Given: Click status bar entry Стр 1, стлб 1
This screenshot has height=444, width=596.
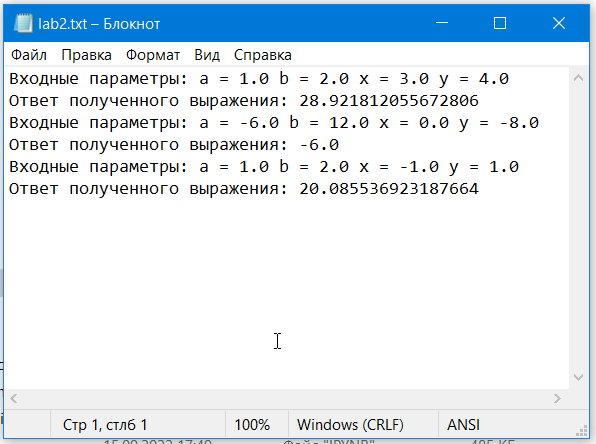Looking at the screenshot, I should click(105, 425).
